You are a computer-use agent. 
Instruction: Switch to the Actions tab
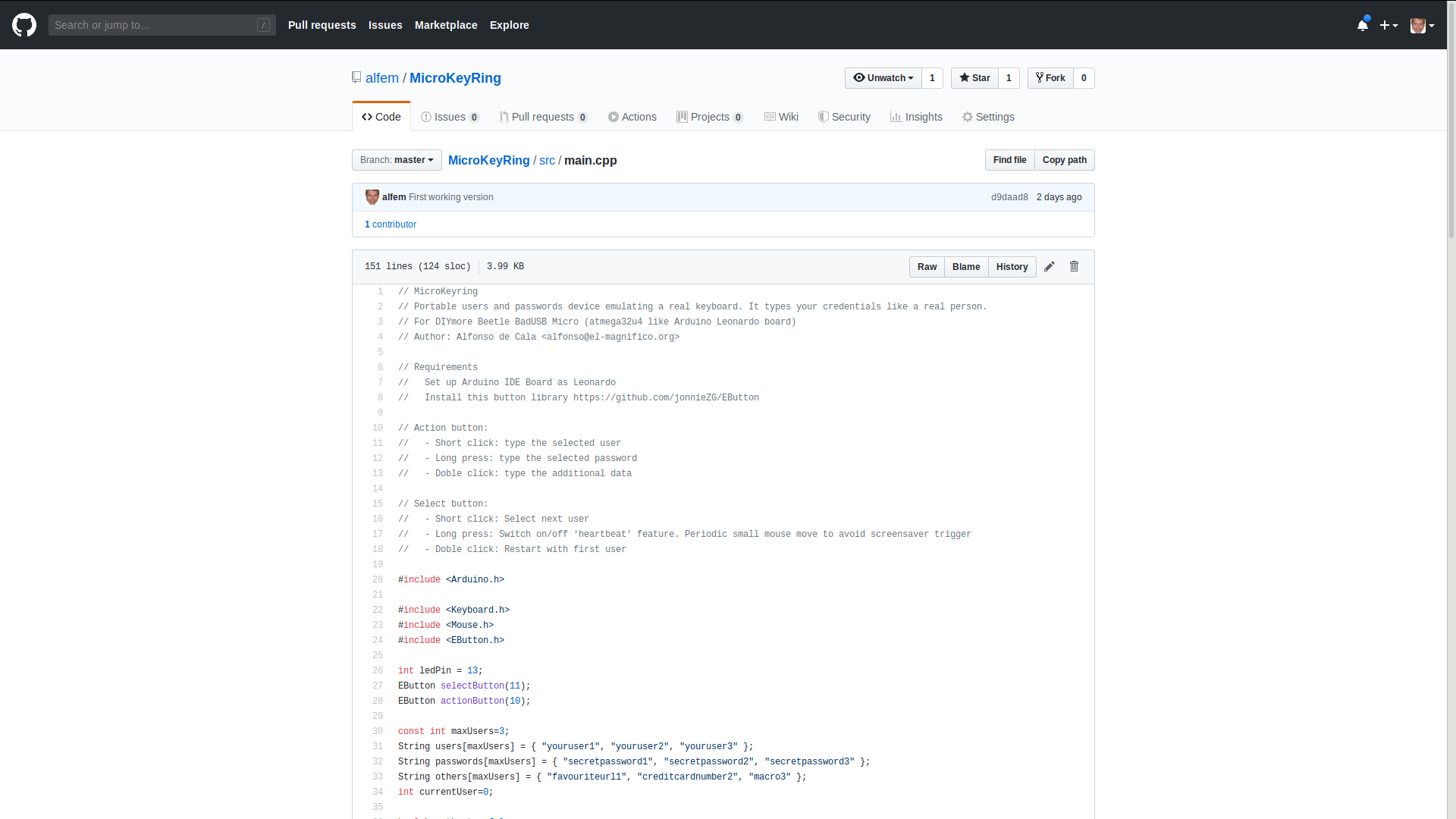click(632, 117)
